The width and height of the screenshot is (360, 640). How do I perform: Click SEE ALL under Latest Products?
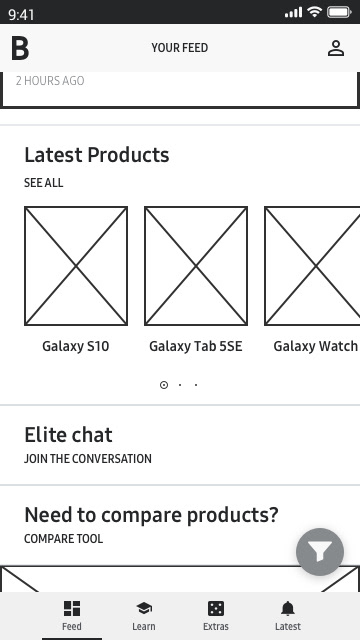pyautogui.click(x=44, y=182)
